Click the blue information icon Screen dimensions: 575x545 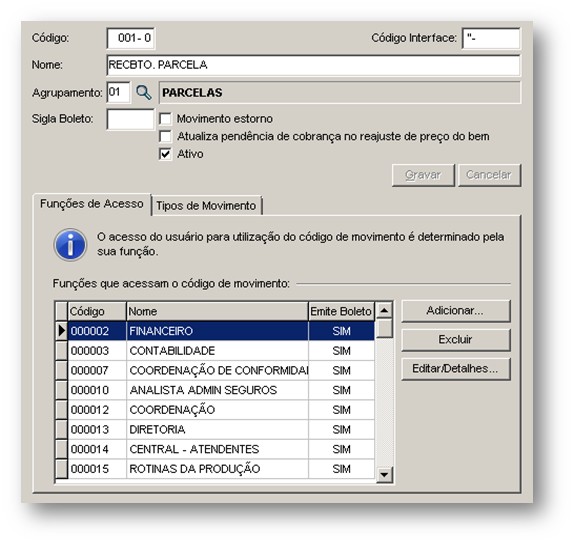[70, 245]
